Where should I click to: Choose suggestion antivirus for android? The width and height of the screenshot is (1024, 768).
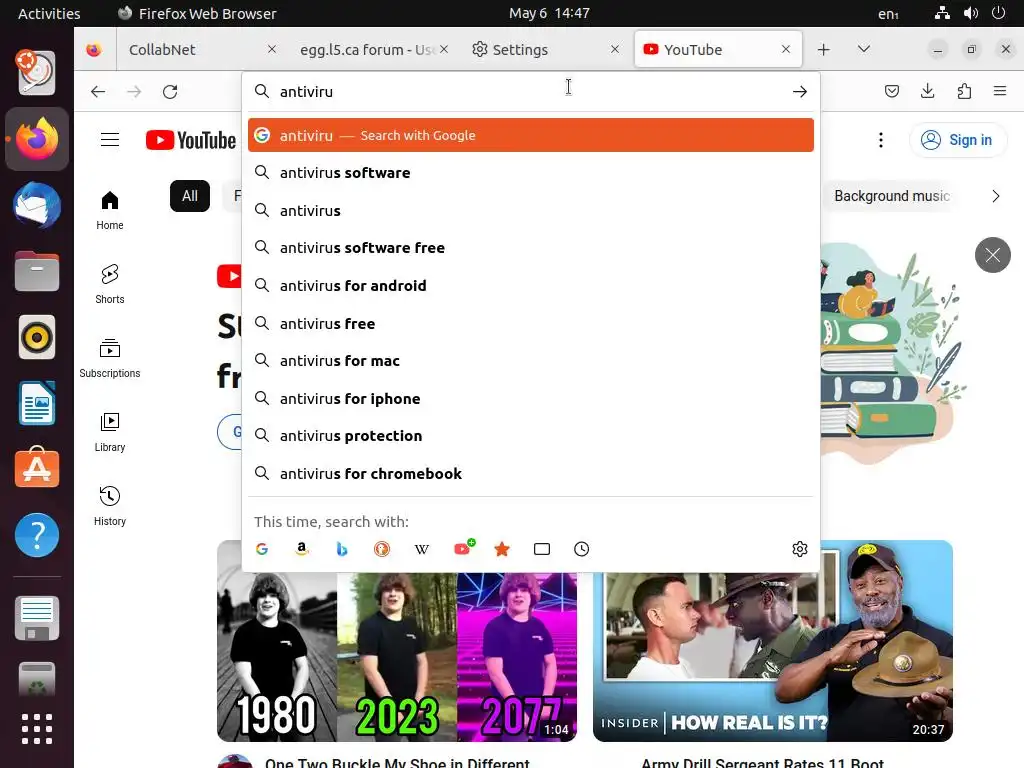click(530, 285)
